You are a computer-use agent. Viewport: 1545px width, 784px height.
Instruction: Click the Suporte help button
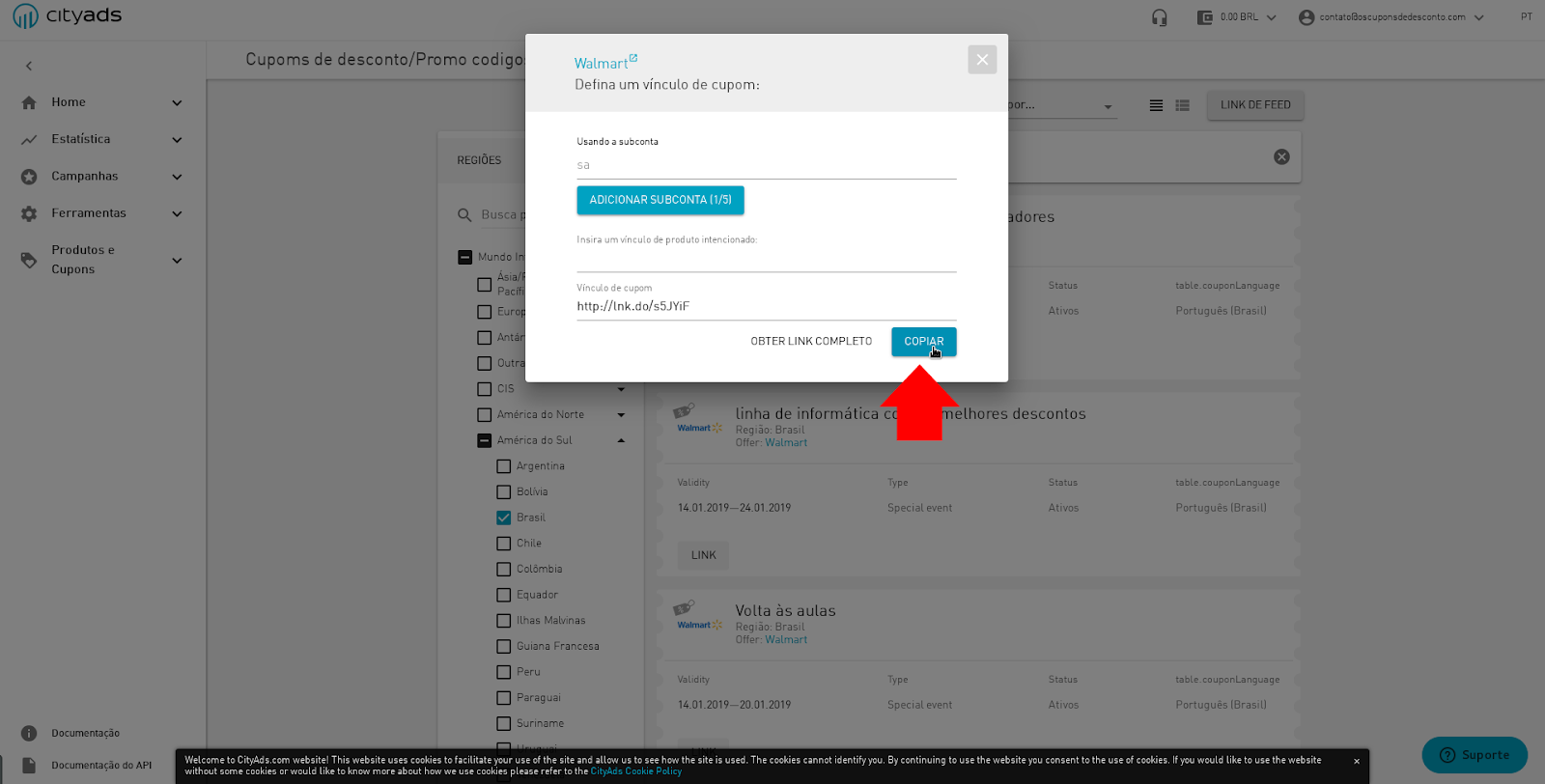tap(1475, 755)
